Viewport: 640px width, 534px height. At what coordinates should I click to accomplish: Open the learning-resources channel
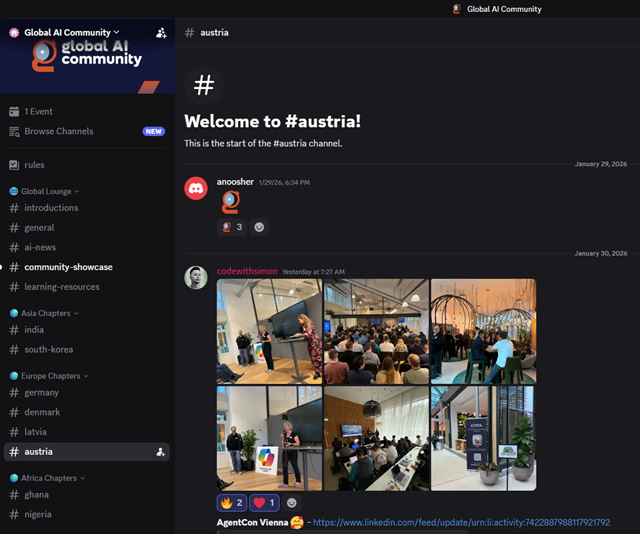(x=62, y=287)
